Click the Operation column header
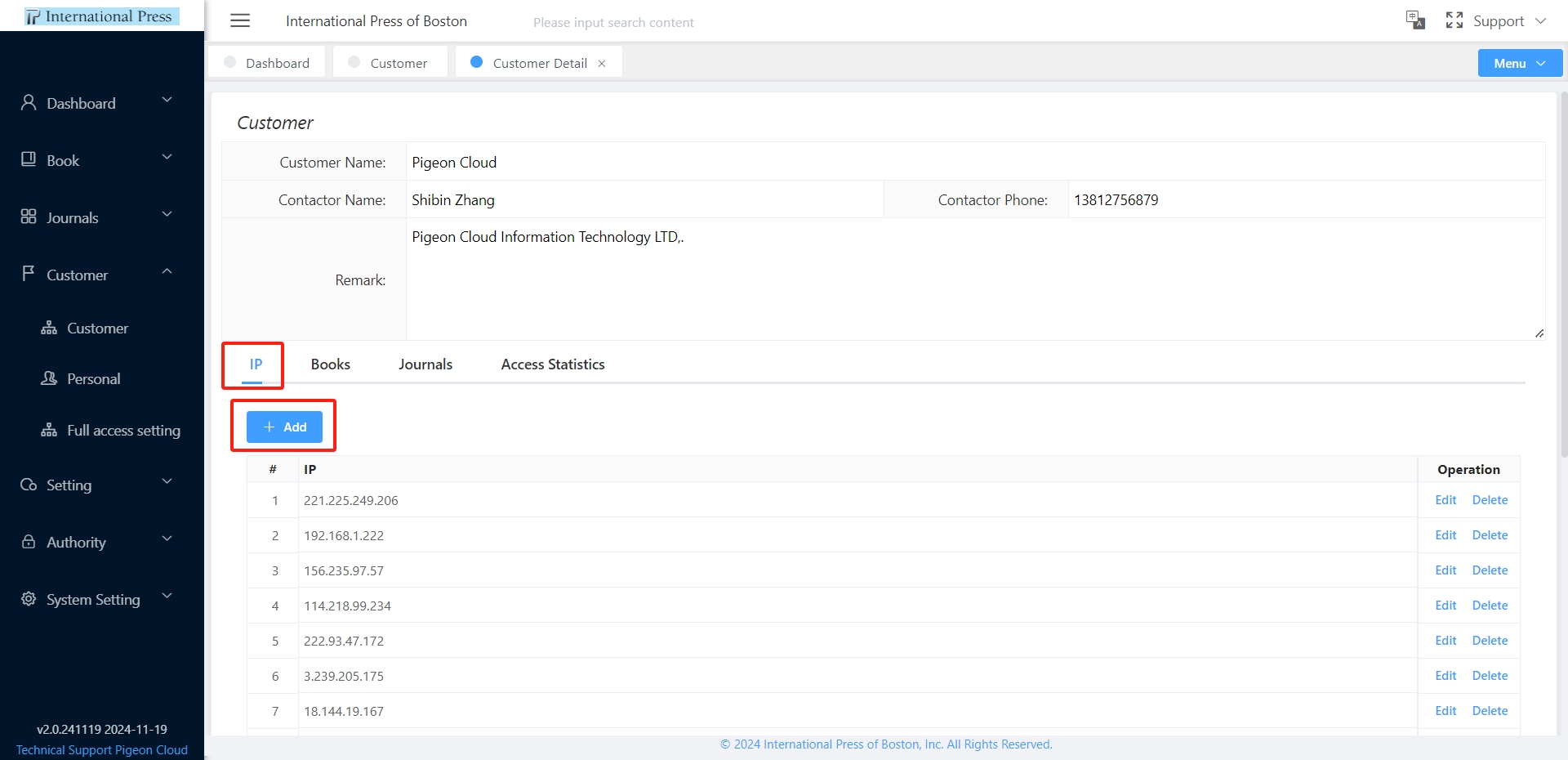This screenshot has width=1568, height=760. 1468,469
